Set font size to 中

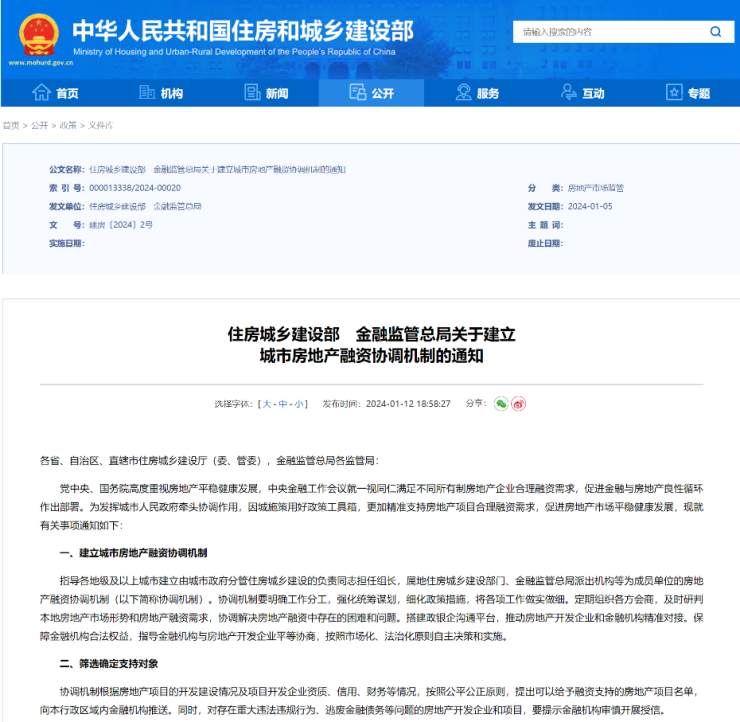(x=283, y=404)
